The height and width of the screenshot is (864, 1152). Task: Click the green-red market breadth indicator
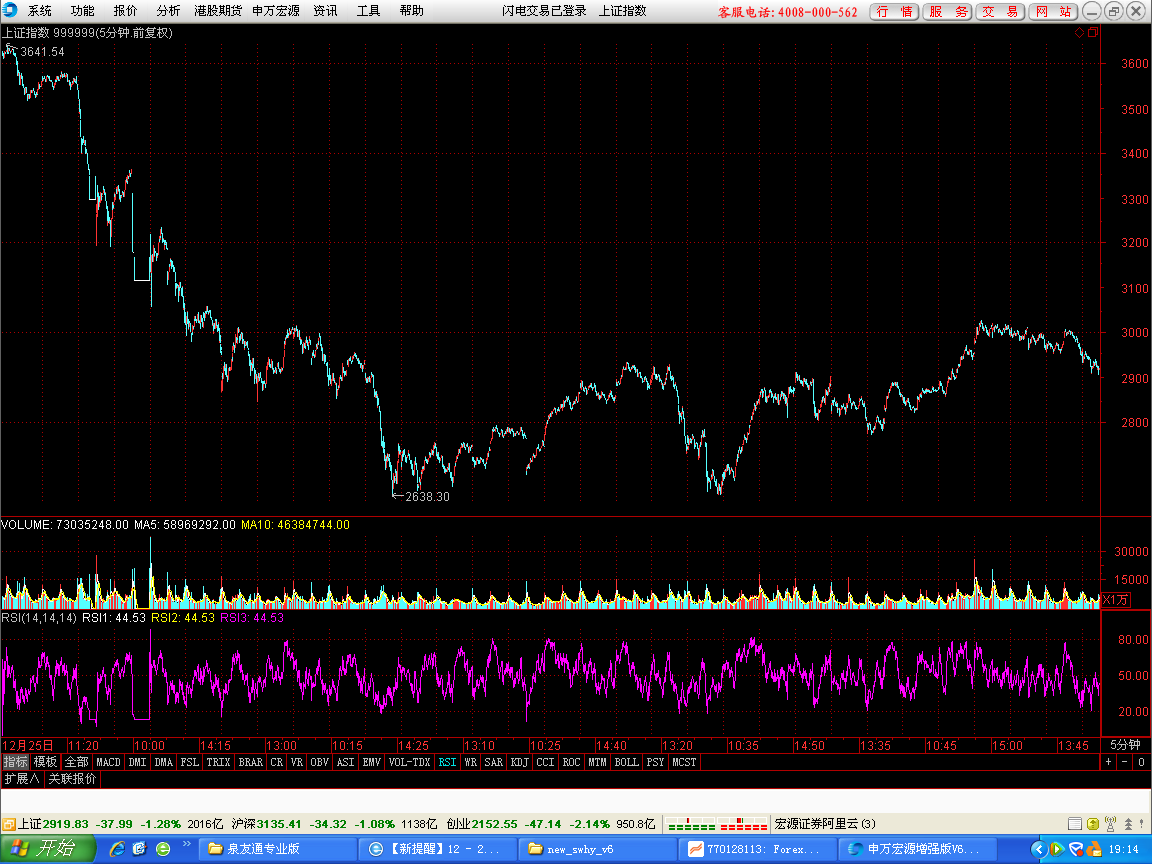pyautogui.click(x=716, y=824)
